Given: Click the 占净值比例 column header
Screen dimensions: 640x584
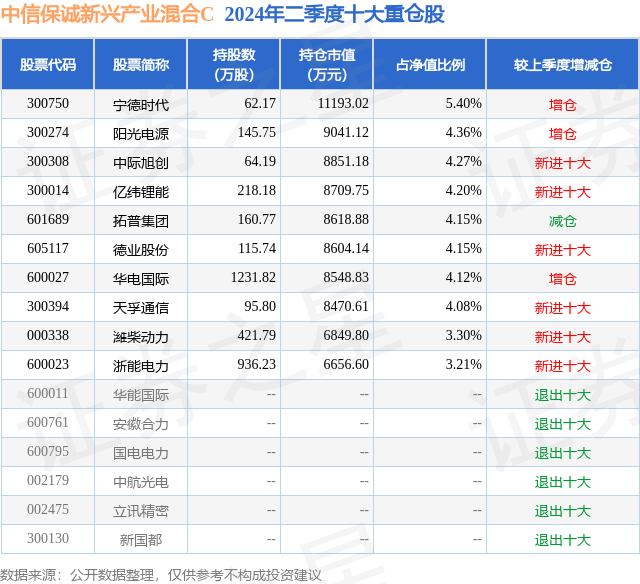Looking at the screenshot, I should [x=430, y=64].
